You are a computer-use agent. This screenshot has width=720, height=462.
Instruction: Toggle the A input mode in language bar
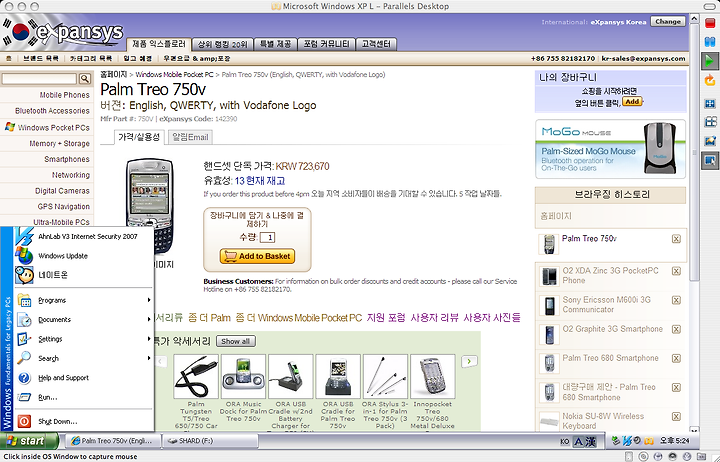click(x=579, y=441)
